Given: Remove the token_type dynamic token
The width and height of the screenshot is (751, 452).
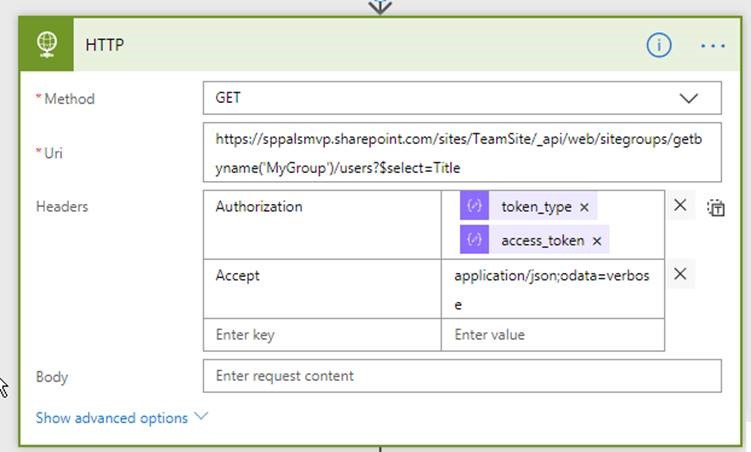Looking at the screenshot, I should point(584,207).
